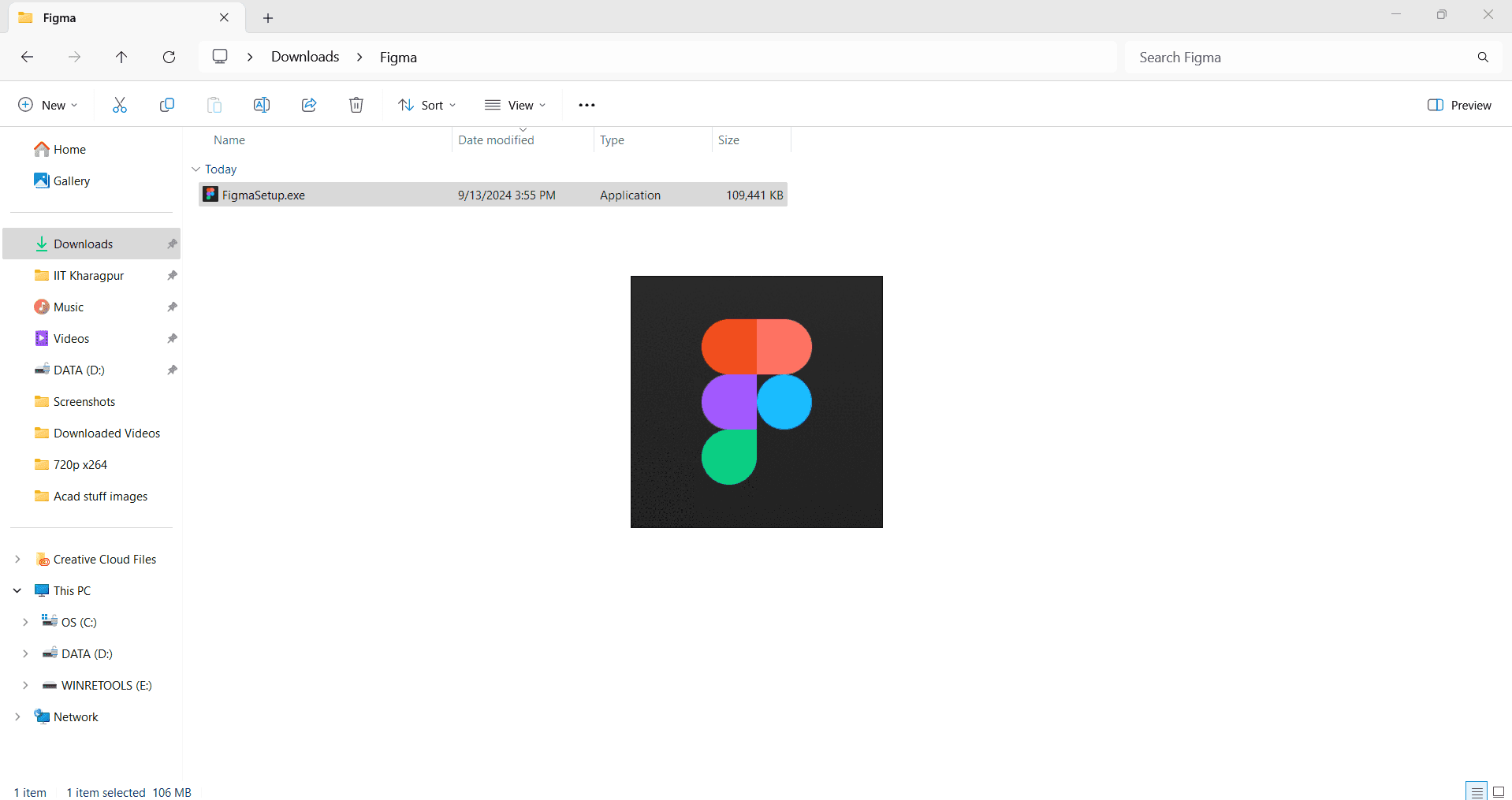Screen dimensions: 1512x800
Task: Open the Share icon
Action: click(308, 104)
